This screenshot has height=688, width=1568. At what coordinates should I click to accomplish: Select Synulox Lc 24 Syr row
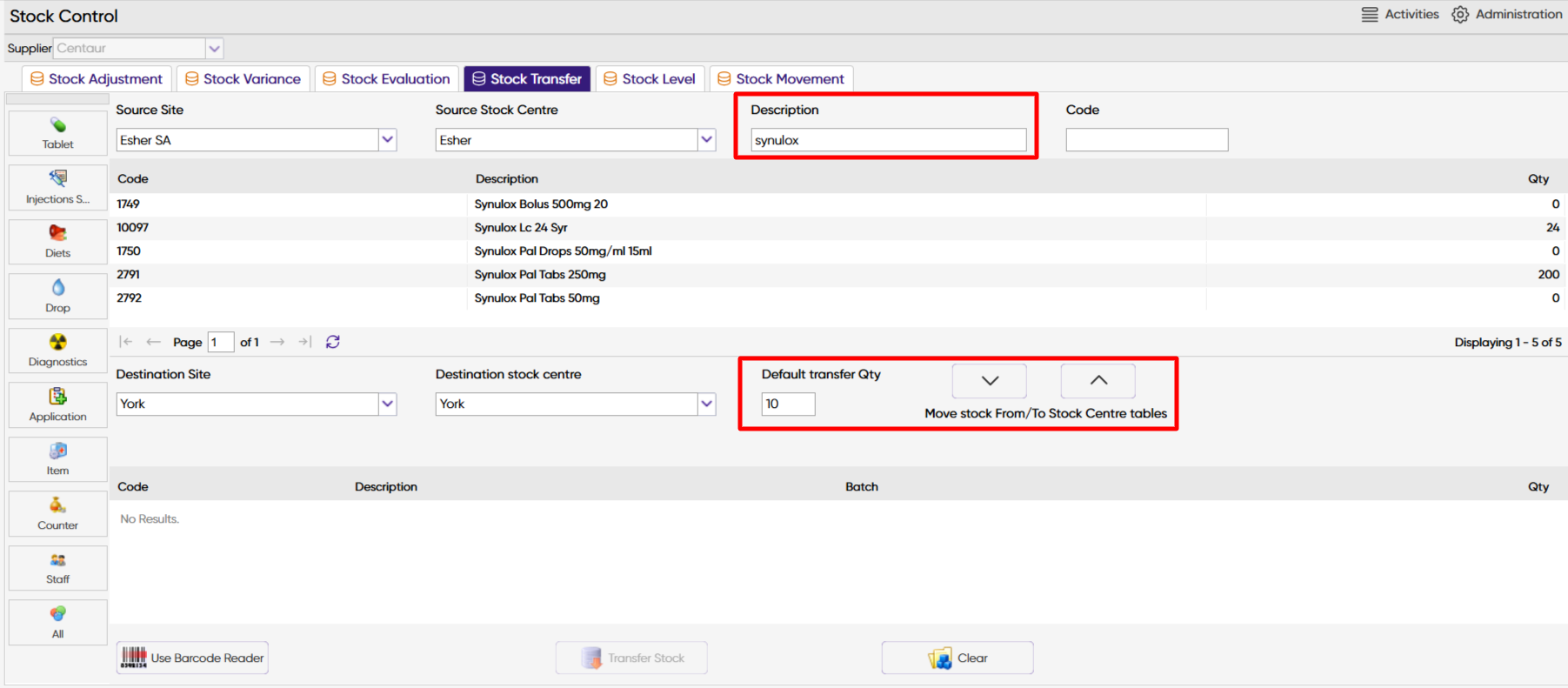pos(838,228)
